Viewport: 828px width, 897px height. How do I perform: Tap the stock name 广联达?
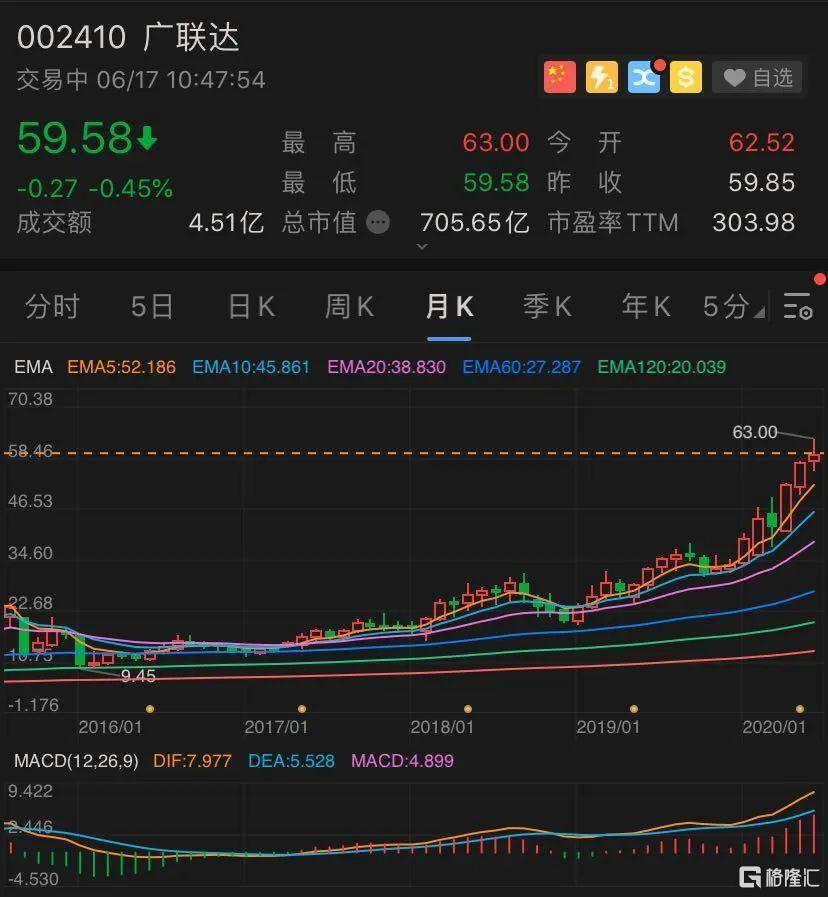point(191,38)
